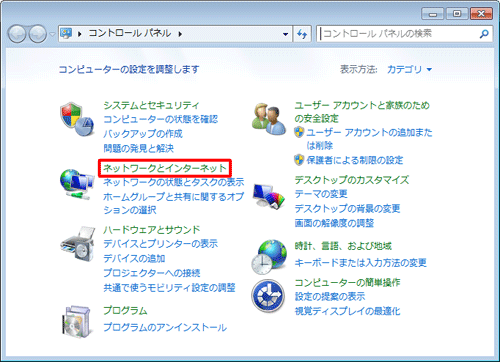Click デバイスとプリンターの表示 link
The image size is (500, 362).
161,244
